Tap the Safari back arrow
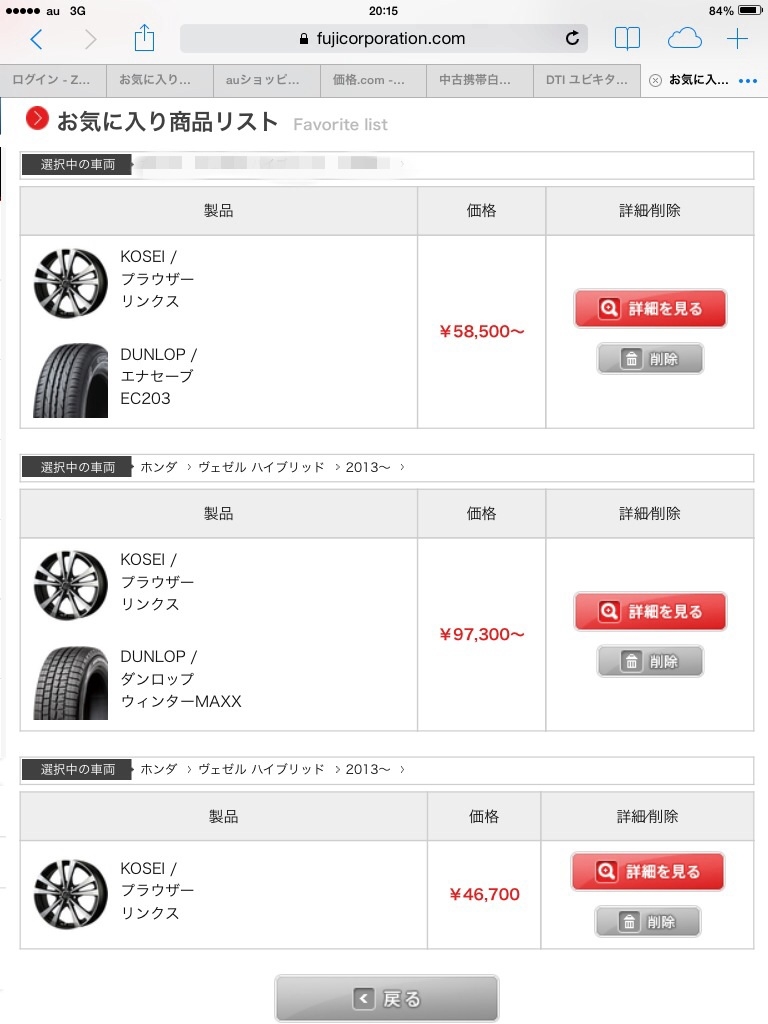Viewport: 768px width, 1024px height. pos(37,39)
